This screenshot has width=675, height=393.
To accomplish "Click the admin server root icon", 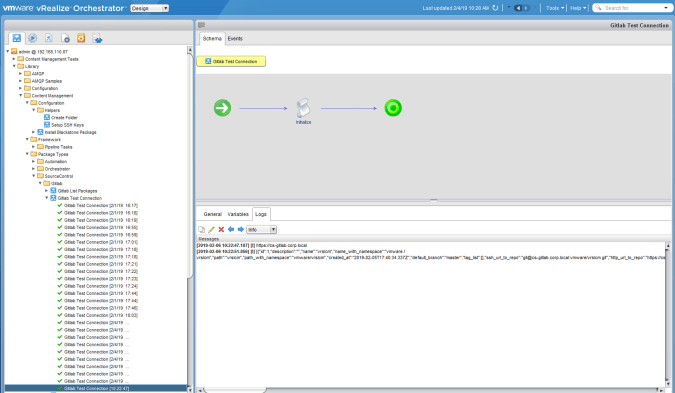I will click(x=14, y=51).
